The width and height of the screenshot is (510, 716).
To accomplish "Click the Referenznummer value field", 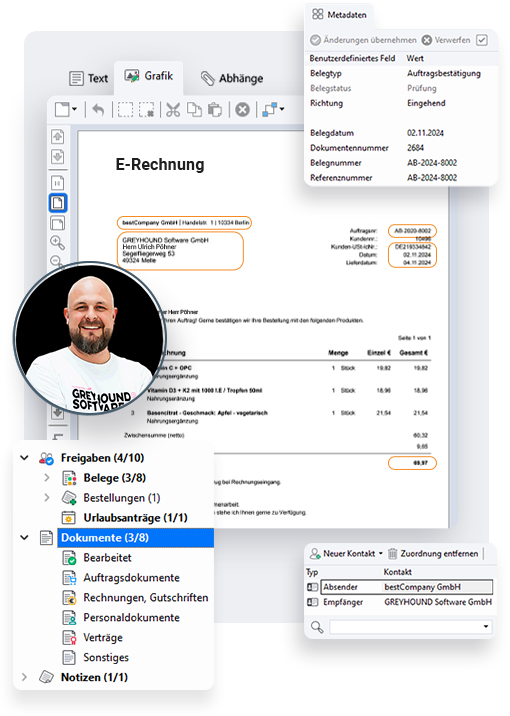I will tap(432, 178).
